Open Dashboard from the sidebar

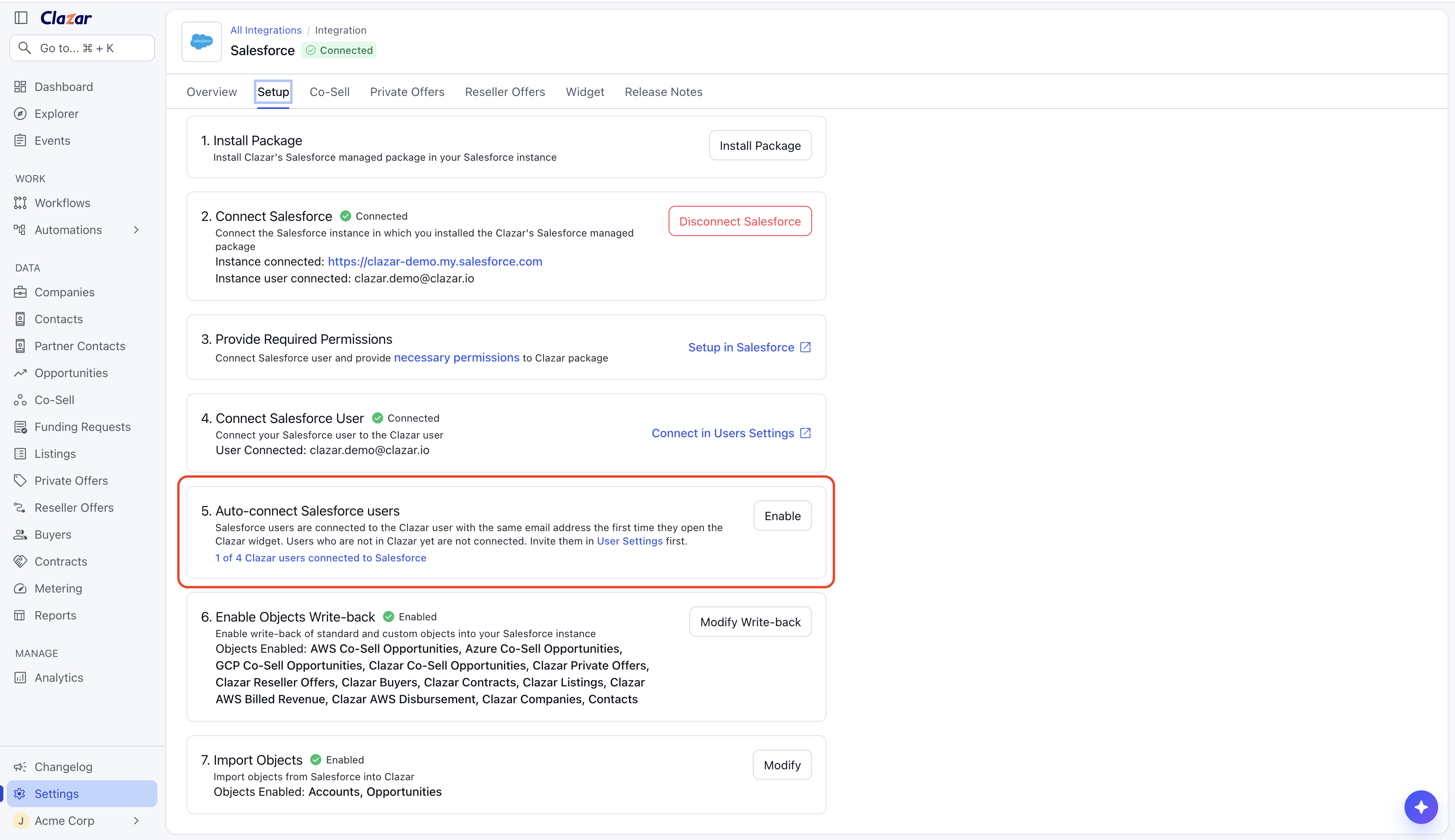pos(82,87)
